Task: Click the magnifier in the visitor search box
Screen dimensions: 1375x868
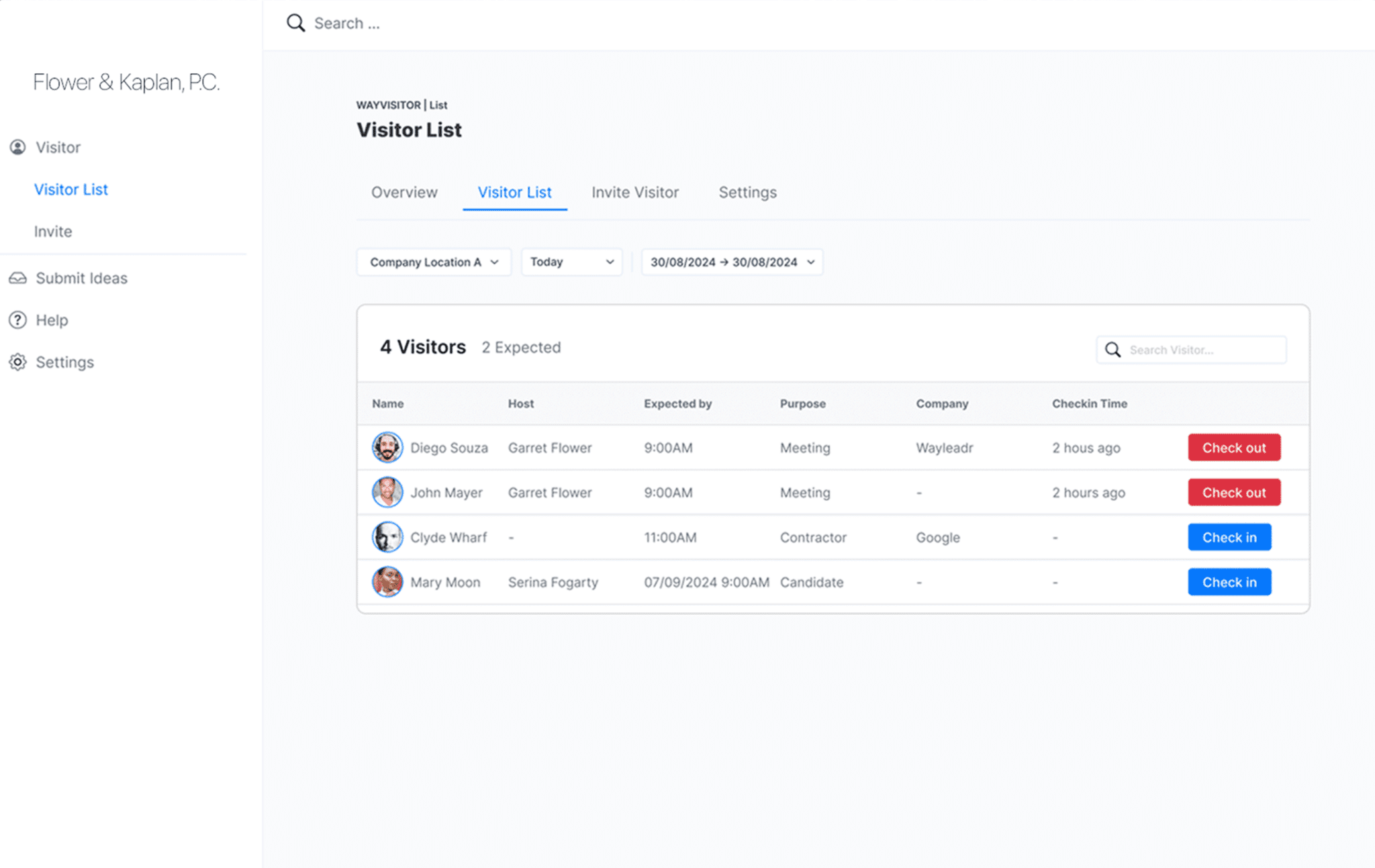Action: point(1112,349)
